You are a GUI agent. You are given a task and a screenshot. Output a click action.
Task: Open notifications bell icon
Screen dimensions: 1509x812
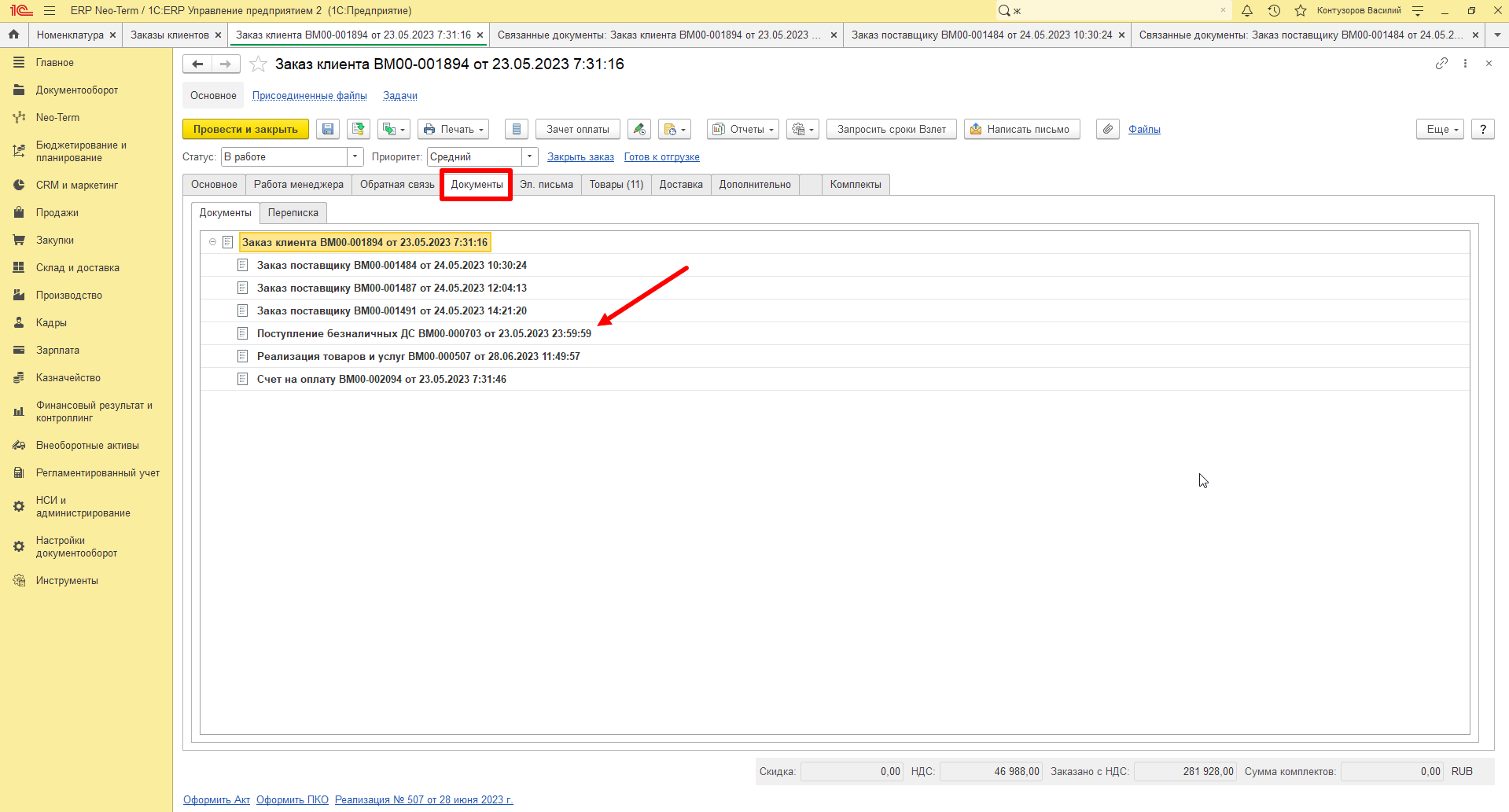click(x=1247, y=10)
